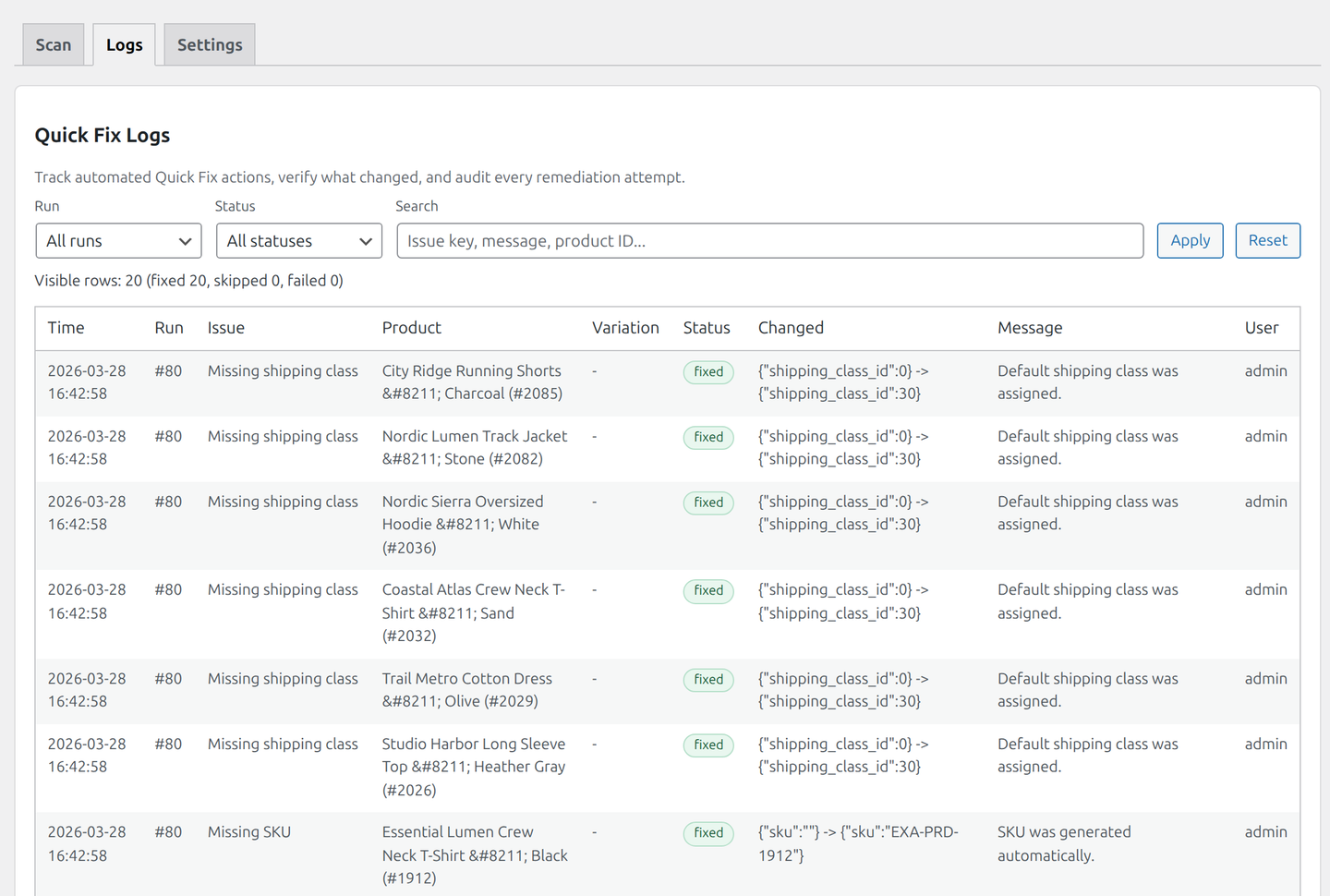Click Missing shipping class in City Ridge row

point(283,371)
